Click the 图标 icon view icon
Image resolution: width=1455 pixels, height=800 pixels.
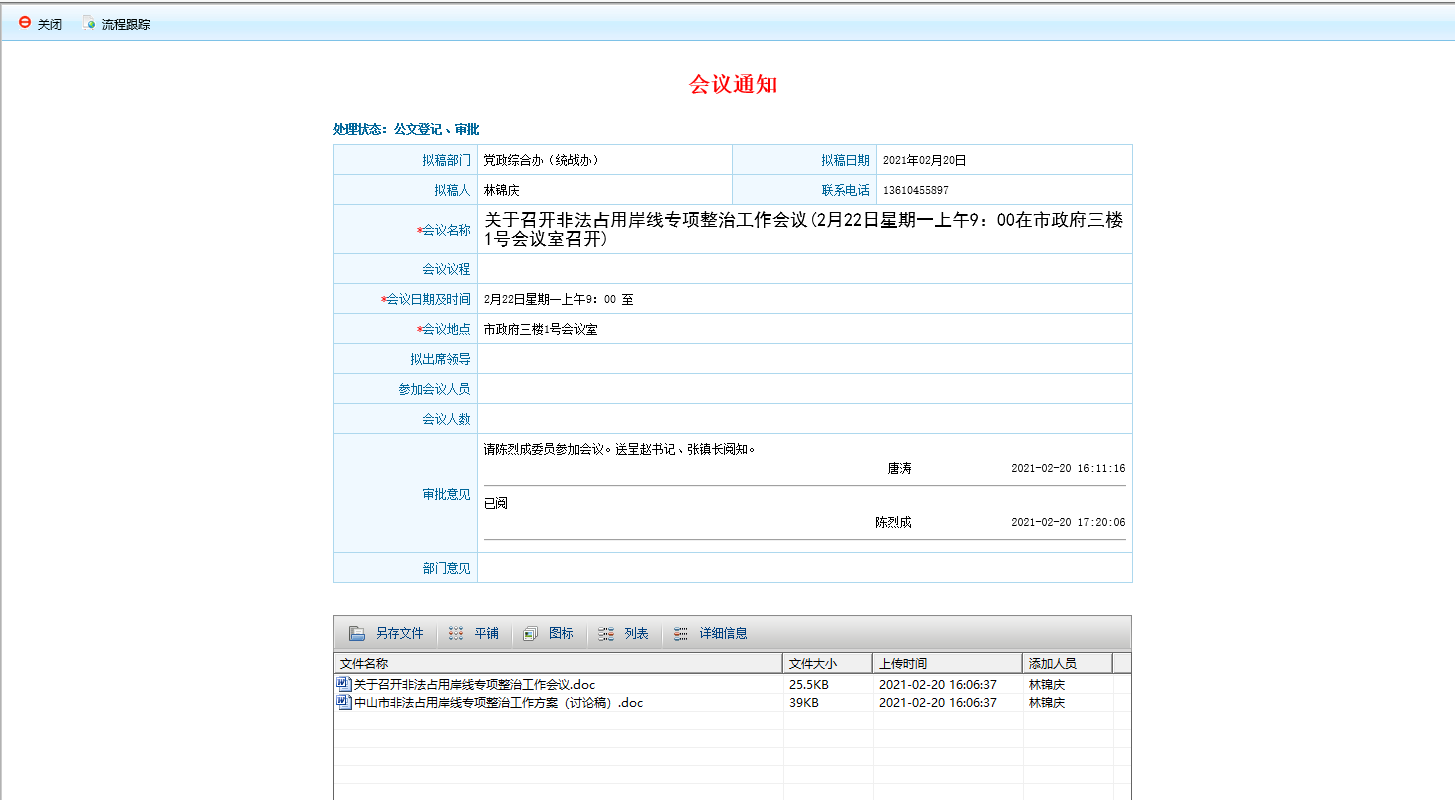(531, 633)
